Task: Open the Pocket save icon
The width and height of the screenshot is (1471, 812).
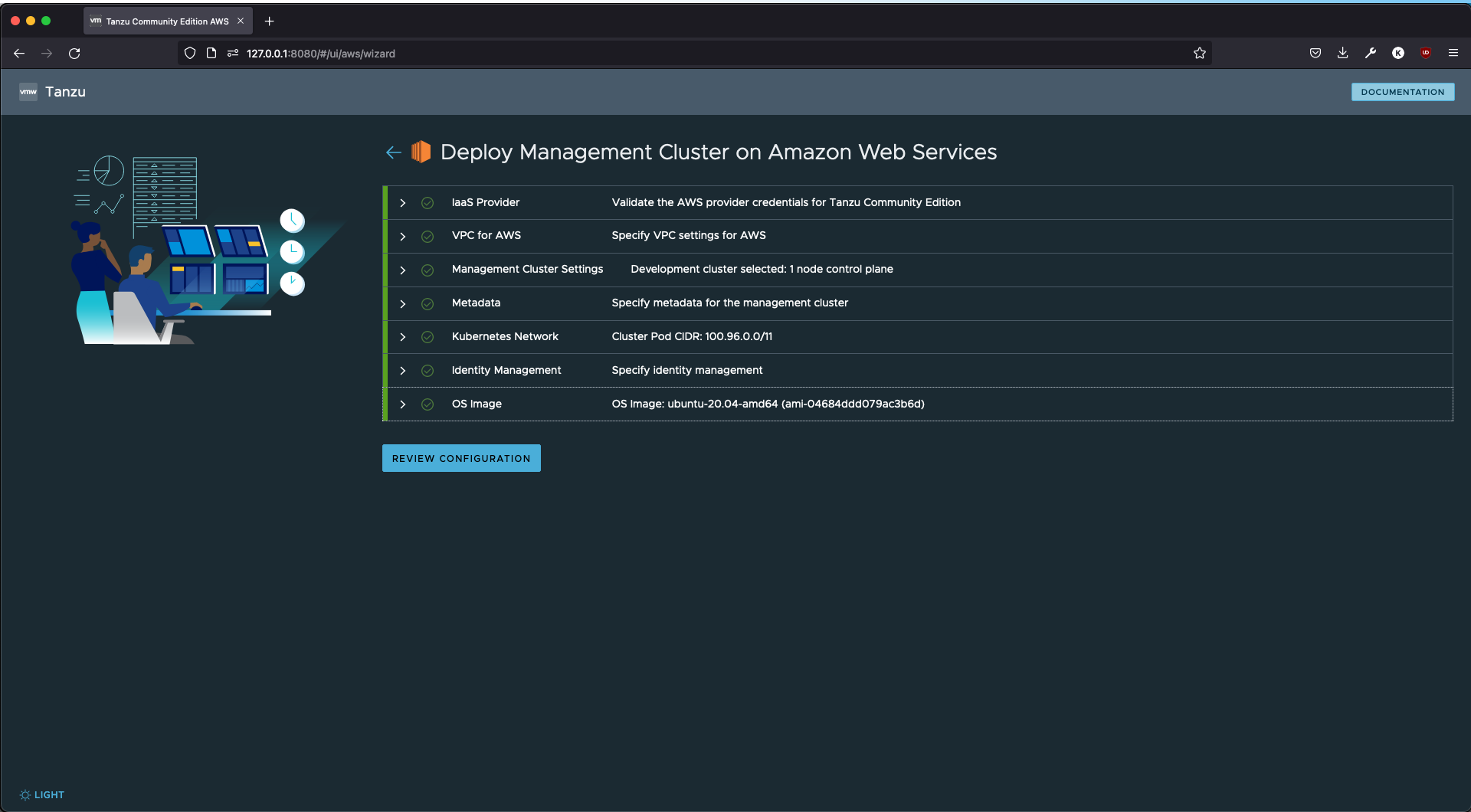Action: click(x=1315, y=54)
